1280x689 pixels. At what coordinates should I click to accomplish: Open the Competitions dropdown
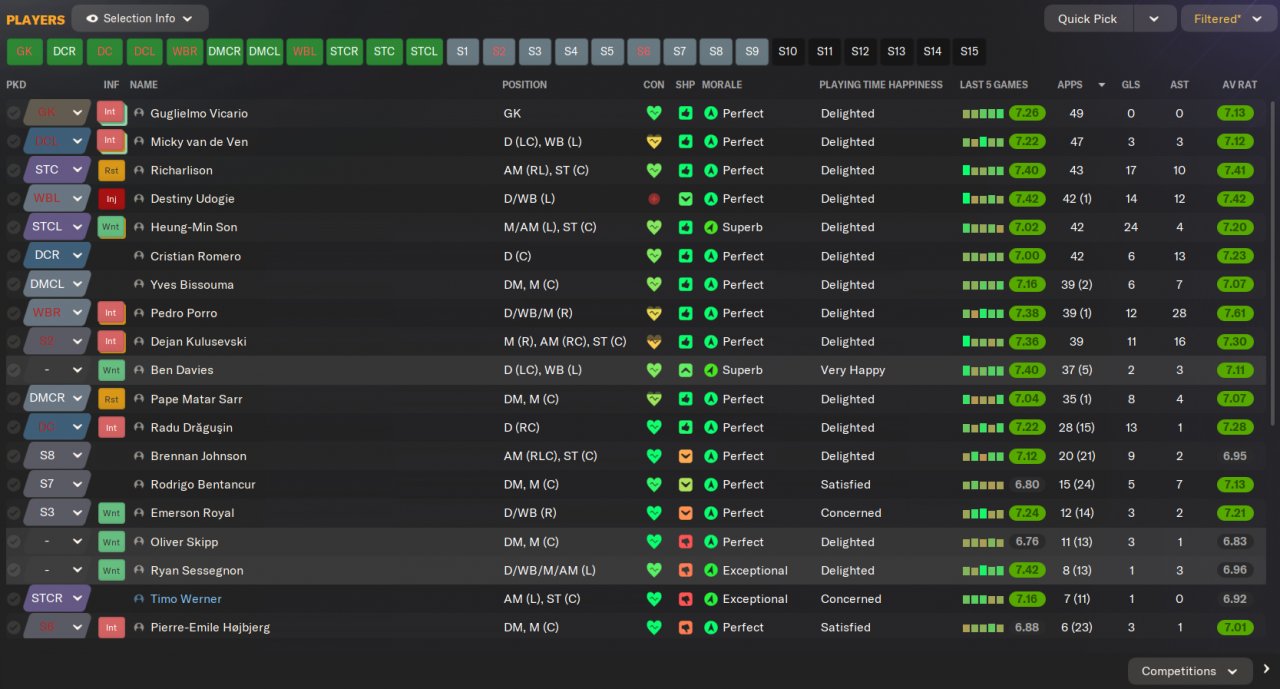point(1190,671)
